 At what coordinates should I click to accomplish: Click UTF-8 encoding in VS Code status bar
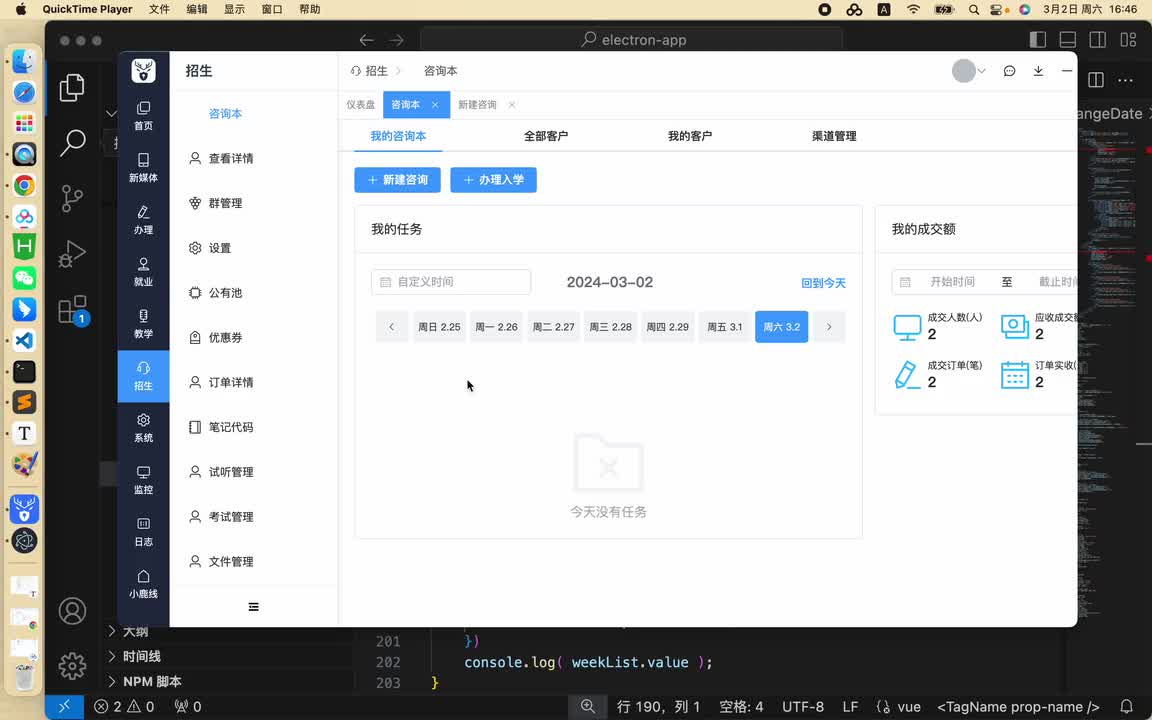pos(803,707)
